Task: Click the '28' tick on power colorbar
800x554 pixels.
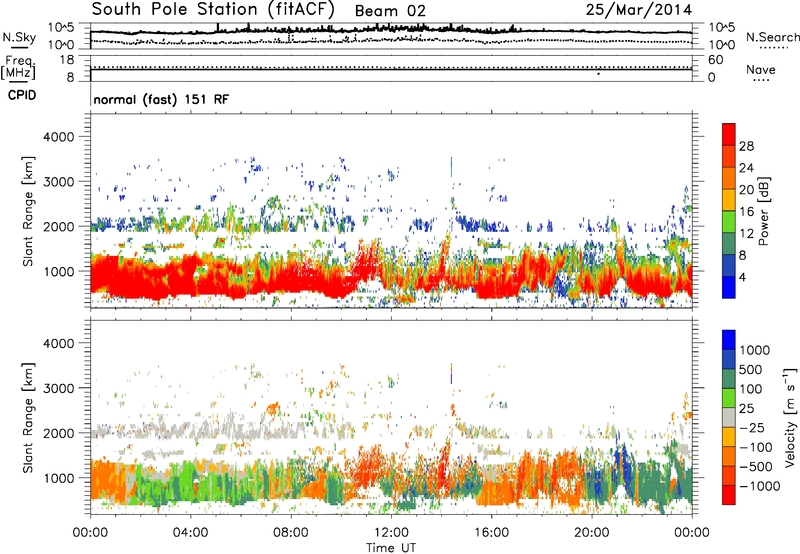Action: coord(746,146)
